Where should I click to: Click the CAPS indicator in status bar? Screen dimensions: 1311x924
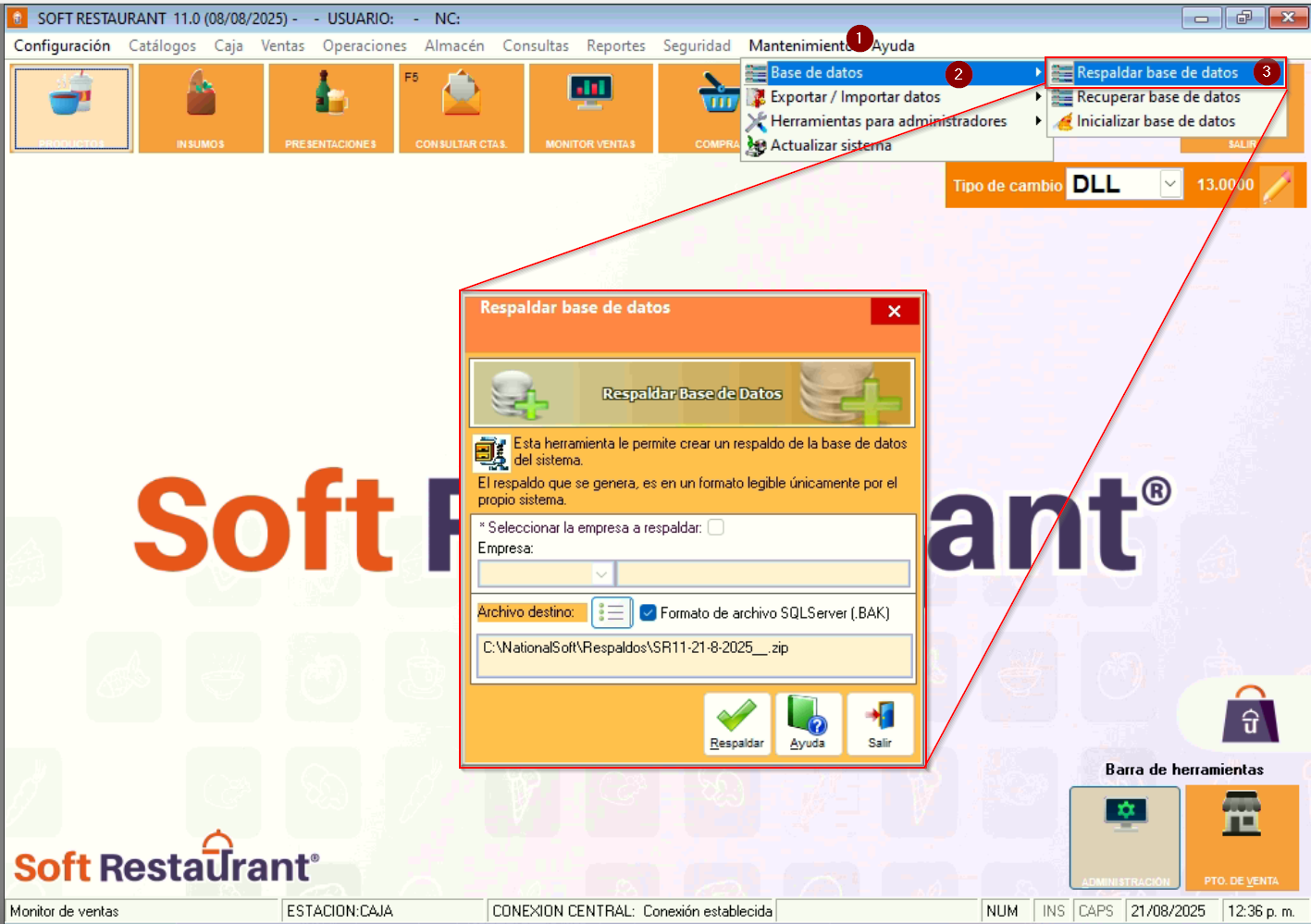click(x=1095, y=911)
